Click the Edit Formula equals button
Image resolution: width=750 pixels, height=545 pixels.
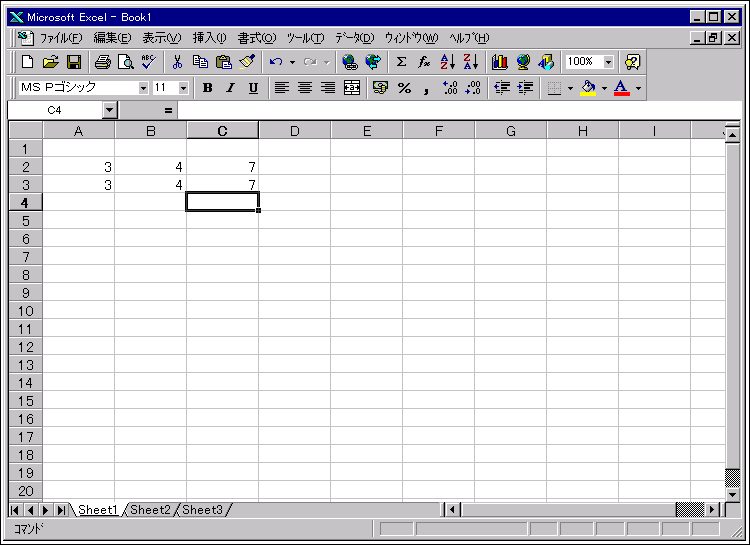coord(168,111)
